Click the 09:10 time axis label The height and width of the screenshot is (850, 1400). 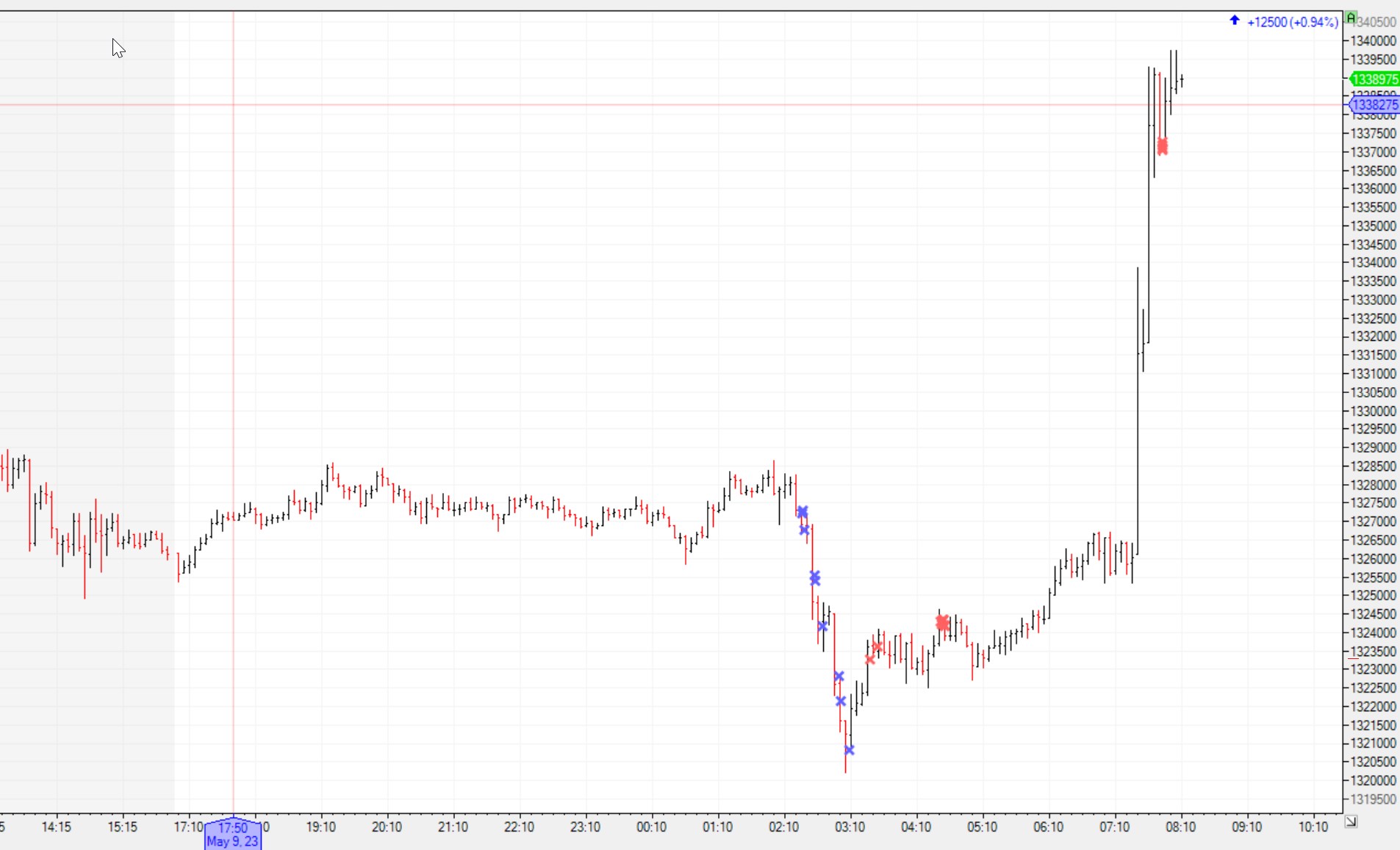pyautogui.click(x=1246, y=827)
